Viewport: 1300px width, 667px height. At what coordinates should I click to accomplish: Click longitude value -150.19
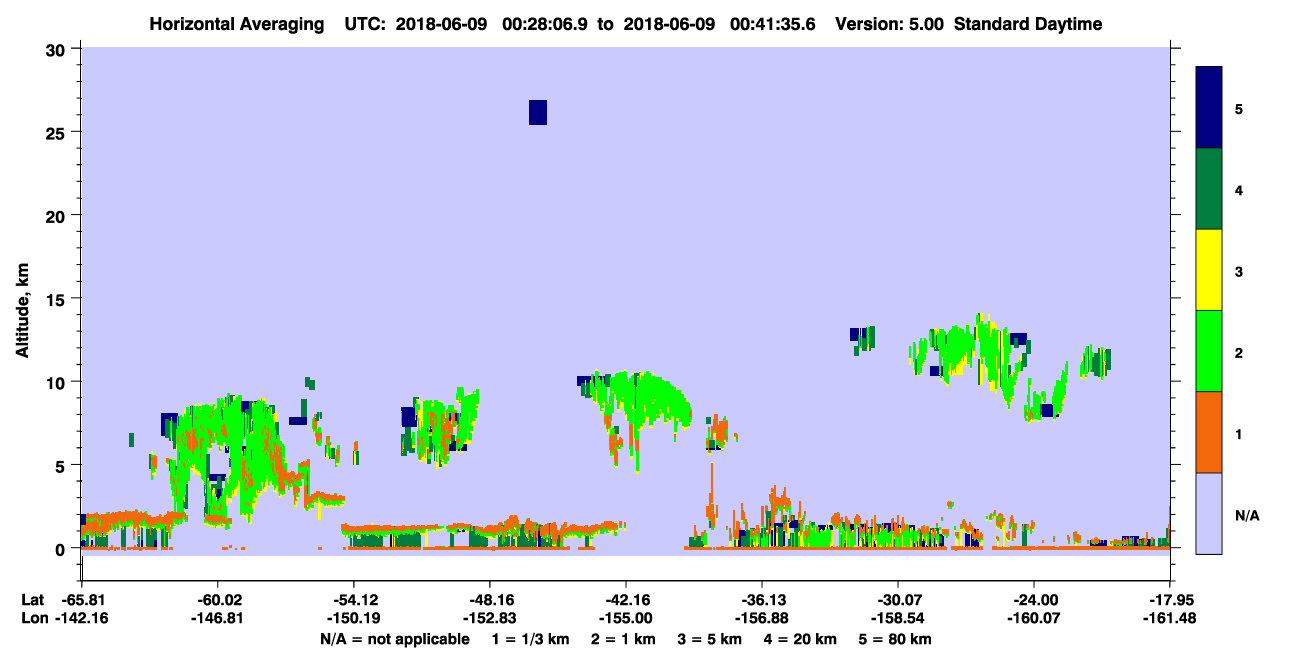(353, 619)
